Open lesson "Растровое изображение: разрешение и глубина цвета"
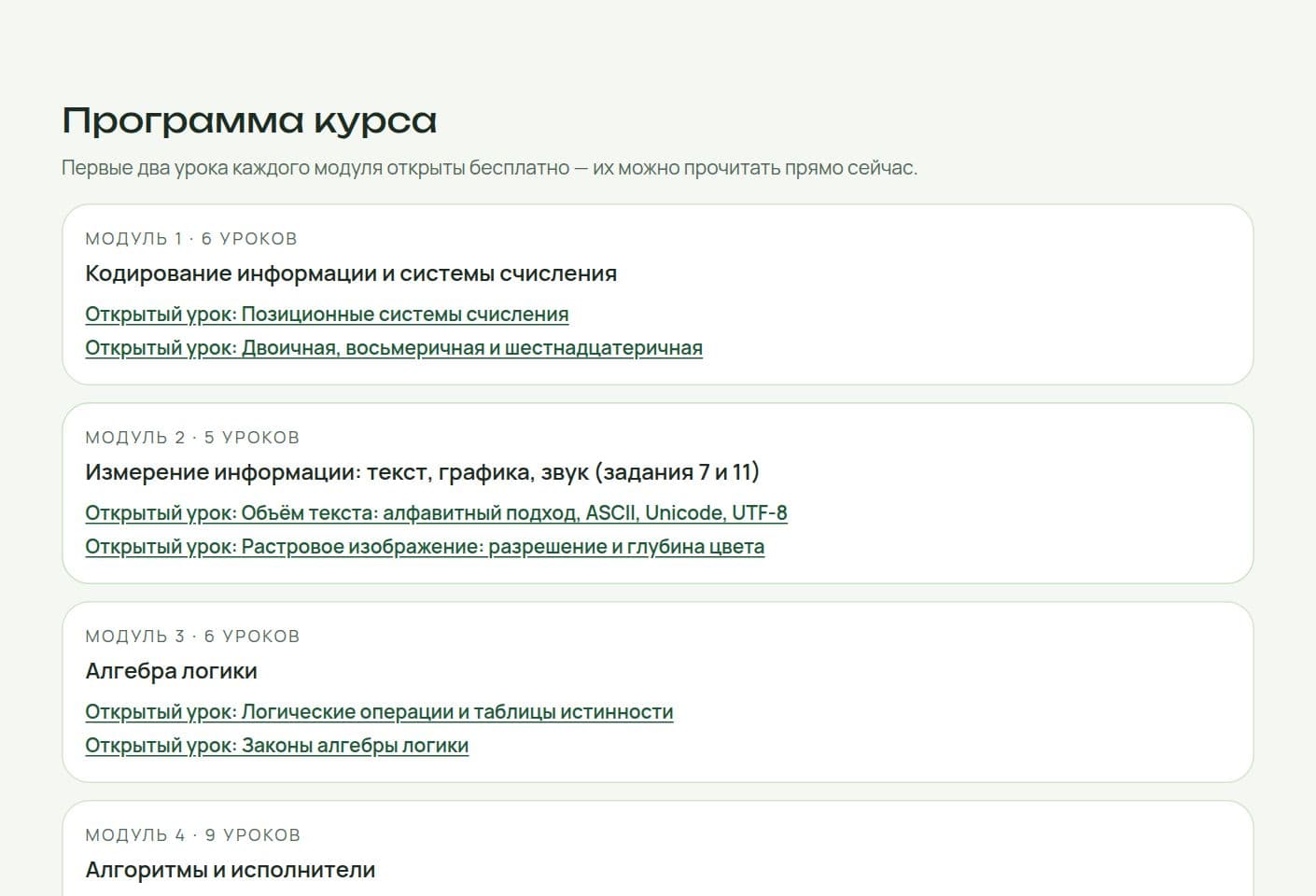This screenshot has height=896, width=1316. click(425, 547)
